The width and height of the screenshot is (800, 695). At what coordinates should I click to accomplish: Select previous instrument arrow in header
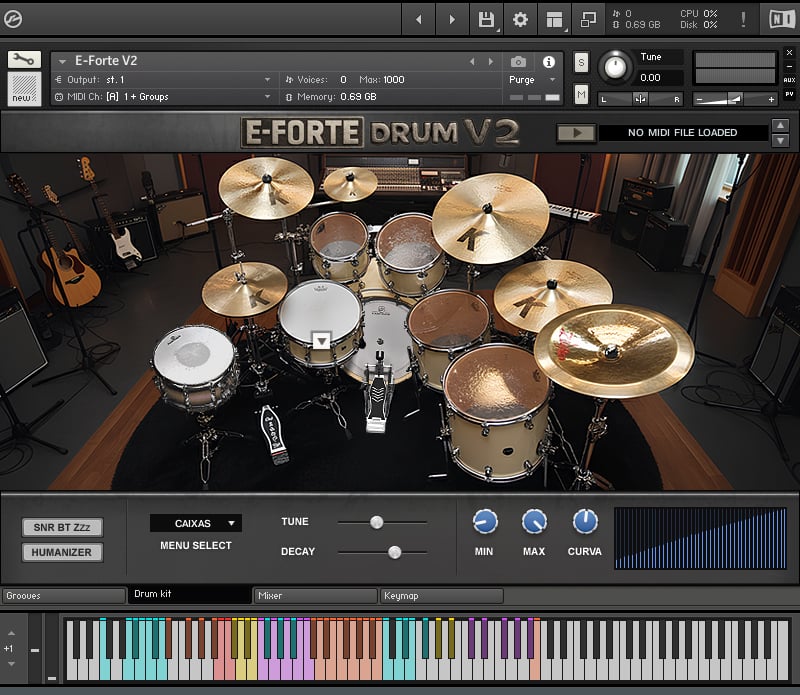coord(472,62)
